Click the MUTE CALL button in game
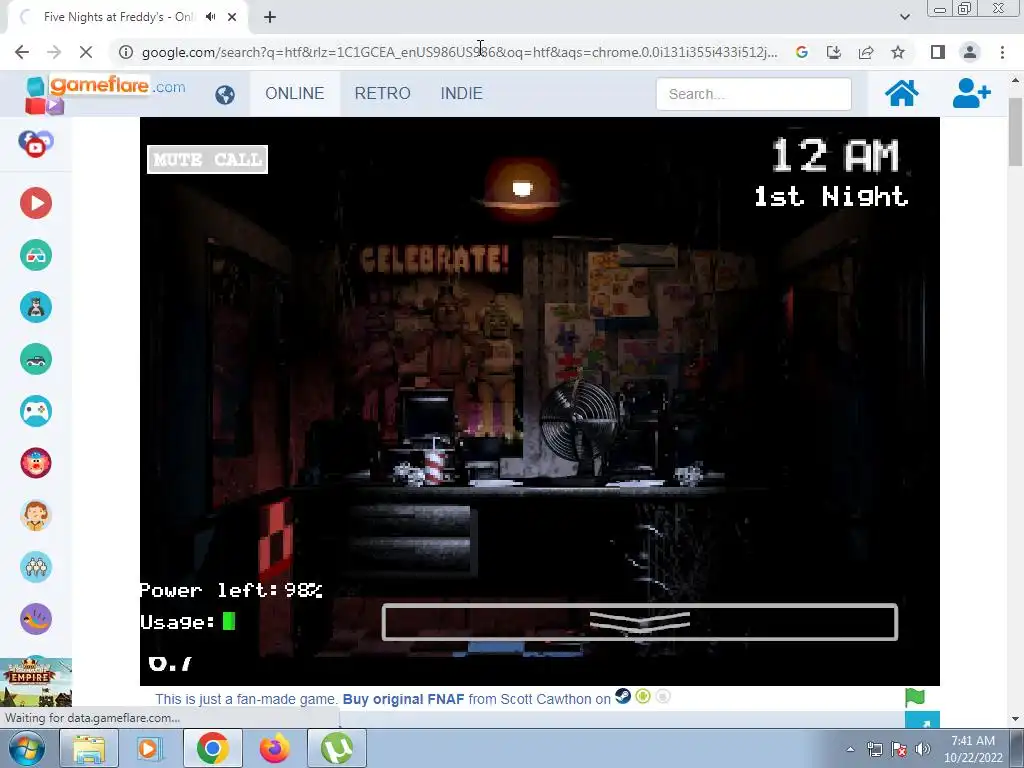The image size is (1024, 768). click(208, 159)
